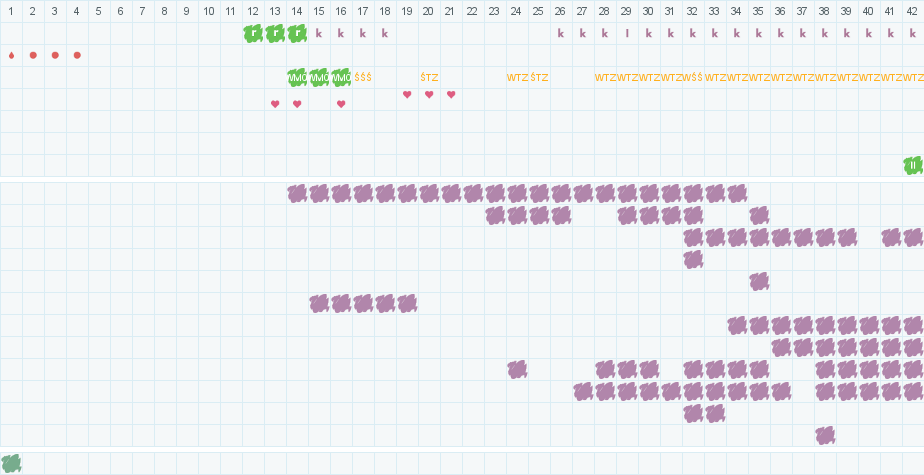Click the orange WTZ entry on day 24
Image resolution: width=924 pixels, height=475 pixels.
(517, 77)
